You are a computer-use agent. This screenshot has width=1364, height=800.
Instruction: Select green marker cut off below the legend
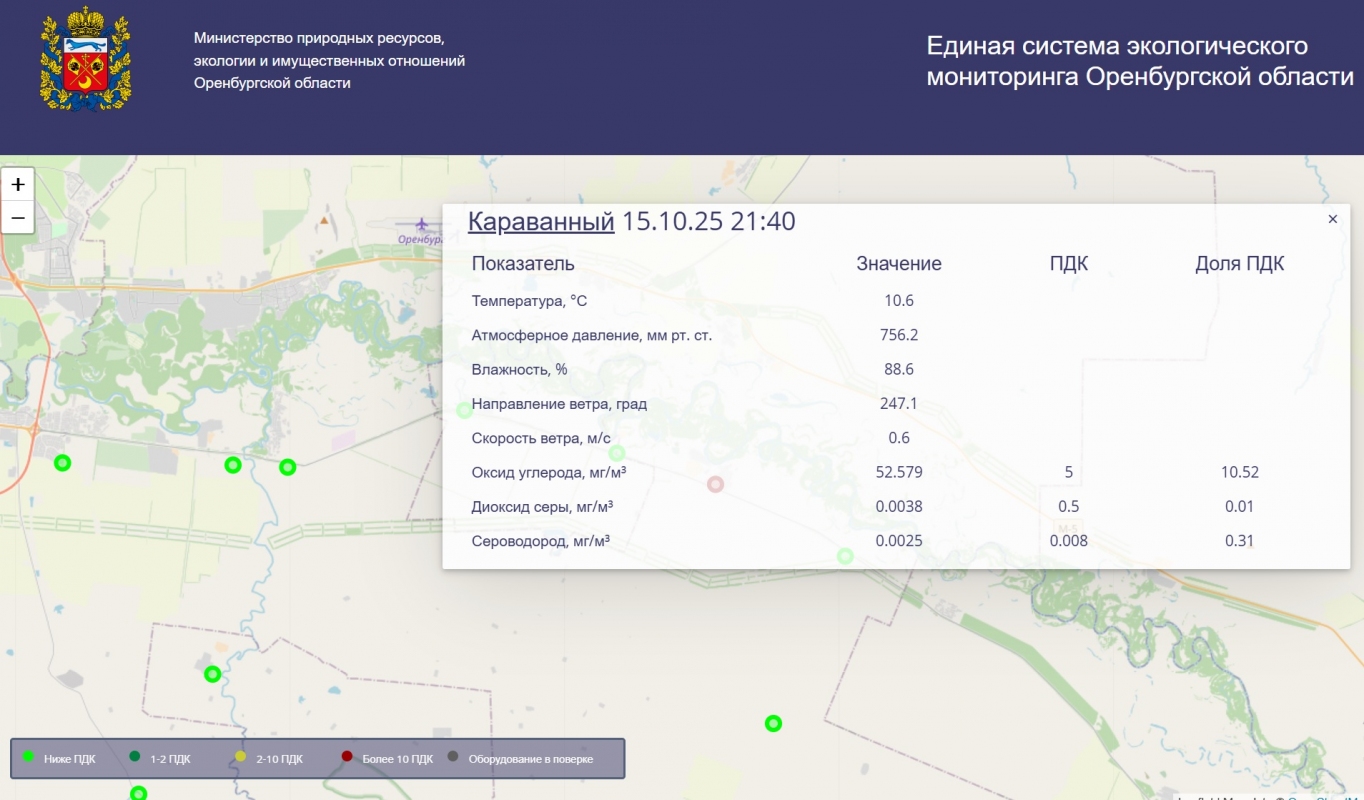click(x=139, y=794)
